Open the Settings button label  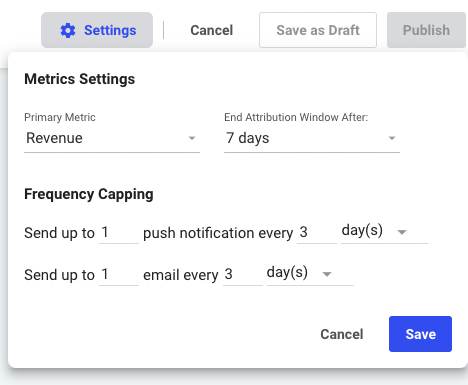coord(110,30)
